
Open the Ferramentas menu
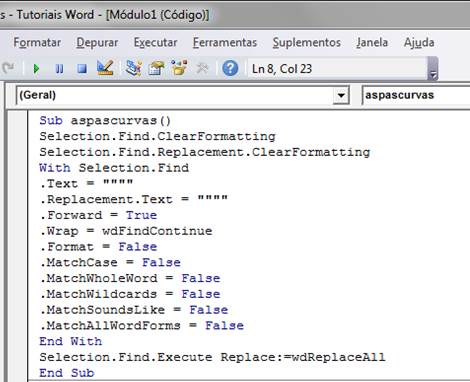[225, 43]
